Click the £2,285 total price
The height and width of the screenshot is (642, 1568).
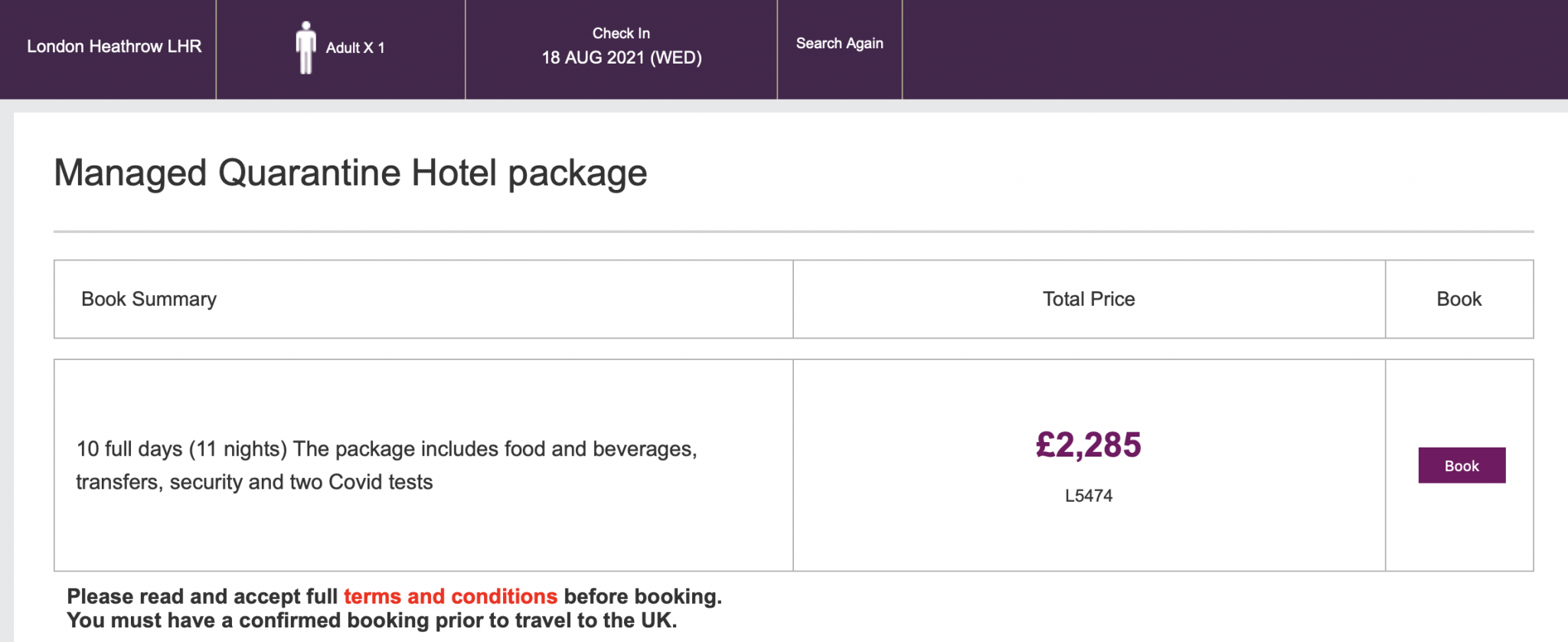[x=1088, y=445]
